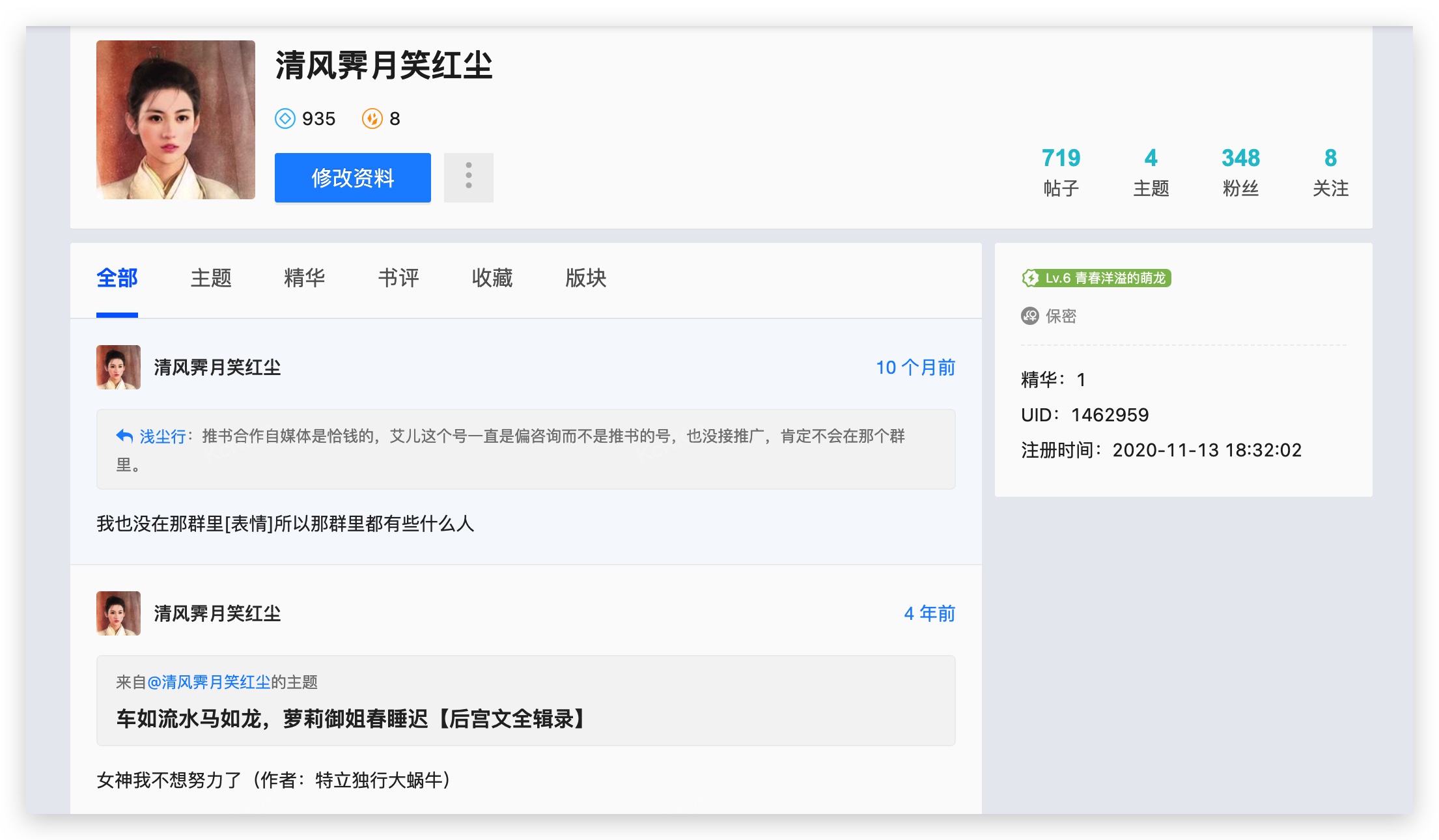Image resolution: width=1439 pixels, height=840 pixels.
Task: Click the Lv.6 青春洋溢的萌龙 level badge
Action: click(1097, 278)
